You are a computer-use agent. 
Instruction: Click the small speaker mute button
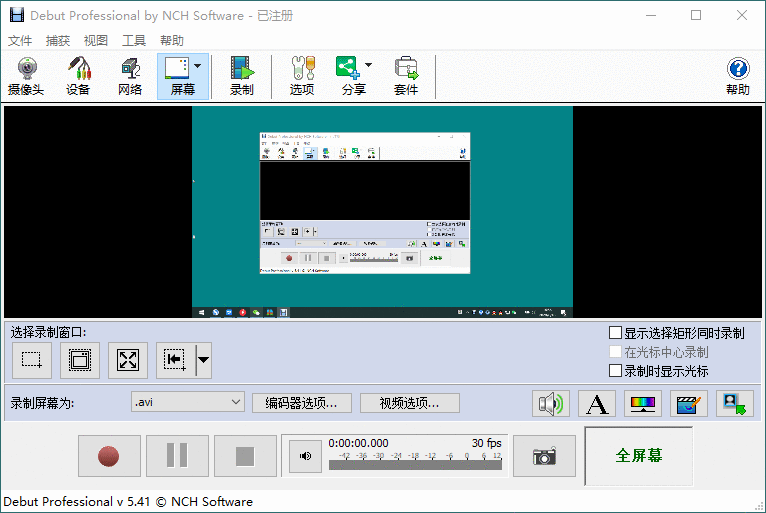point(305,456)
